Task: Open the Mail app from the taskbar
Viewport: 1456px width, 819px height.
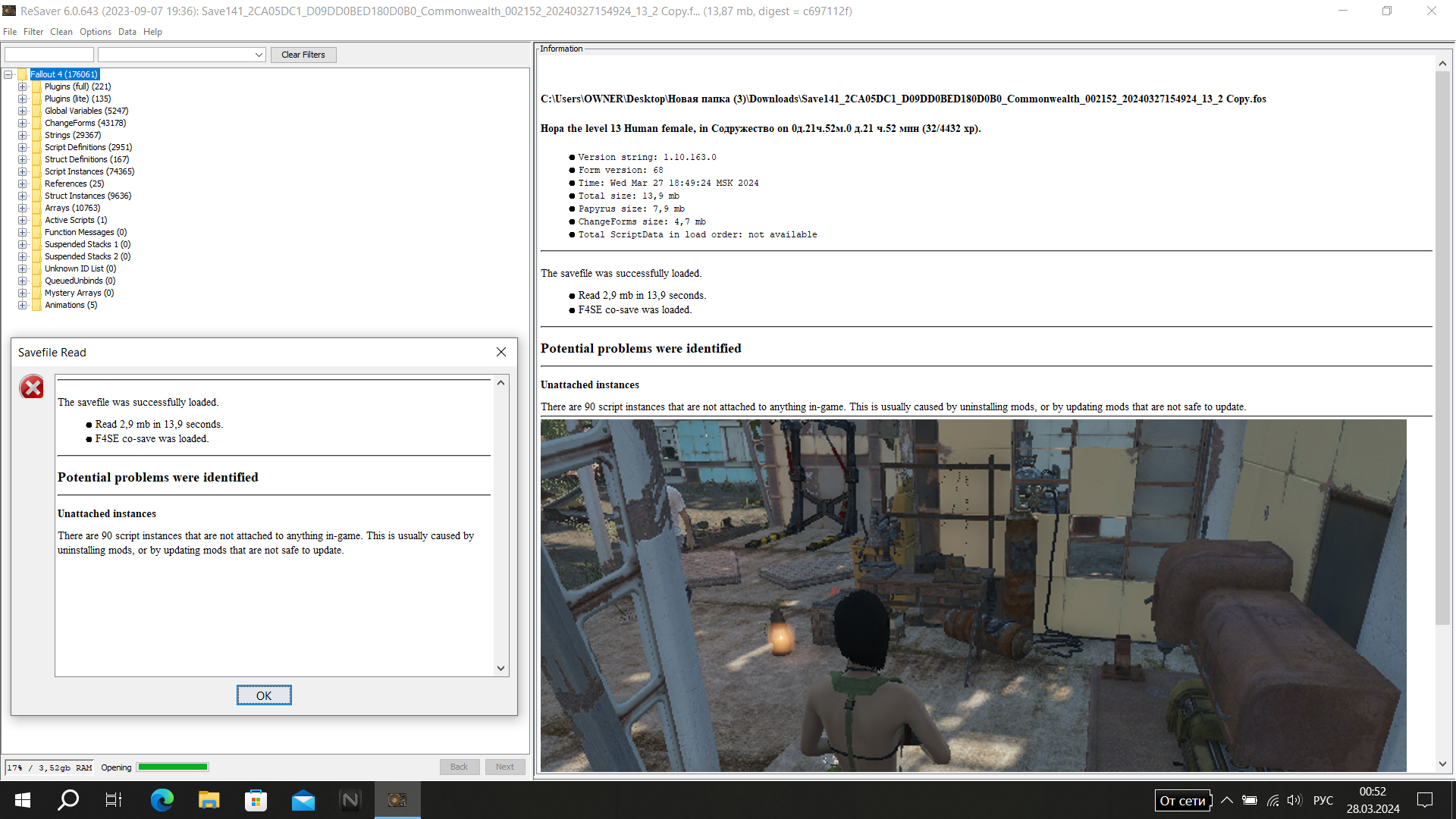Action: click(x=303, y=800)
